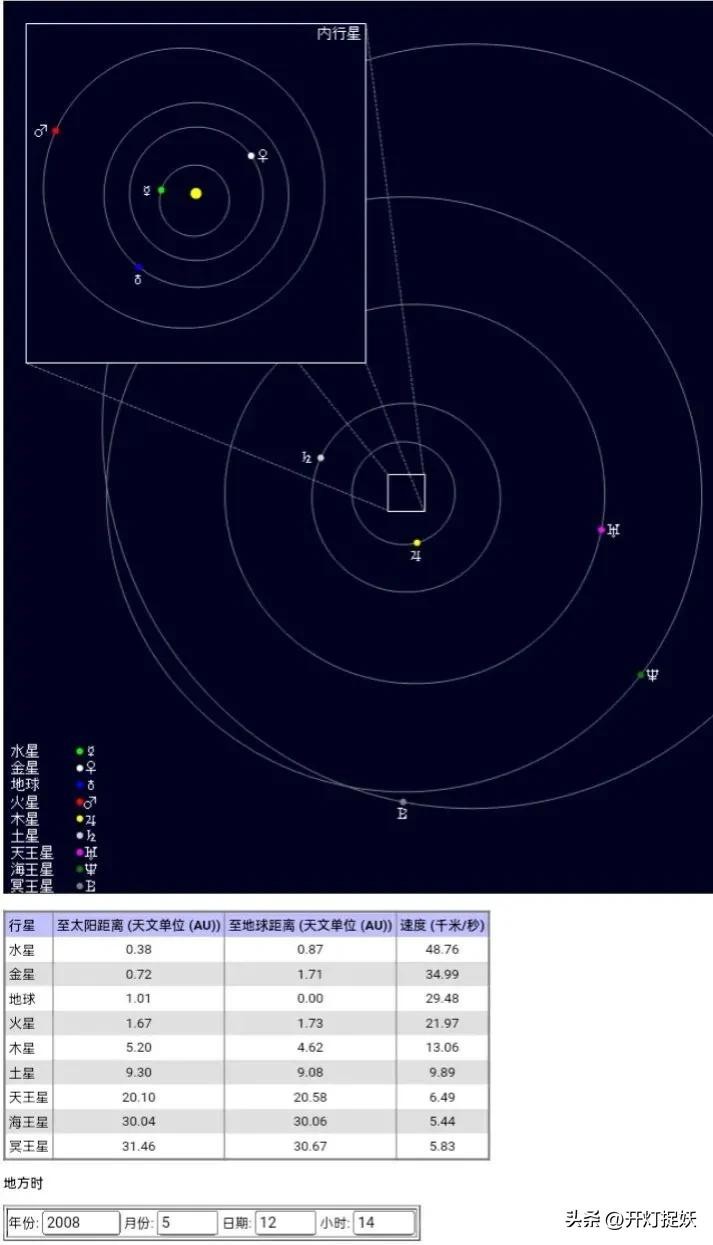This screenshot has width=713, height=1245.
Task: Click the month input field showing 5
Action: tap(186, 1222)
